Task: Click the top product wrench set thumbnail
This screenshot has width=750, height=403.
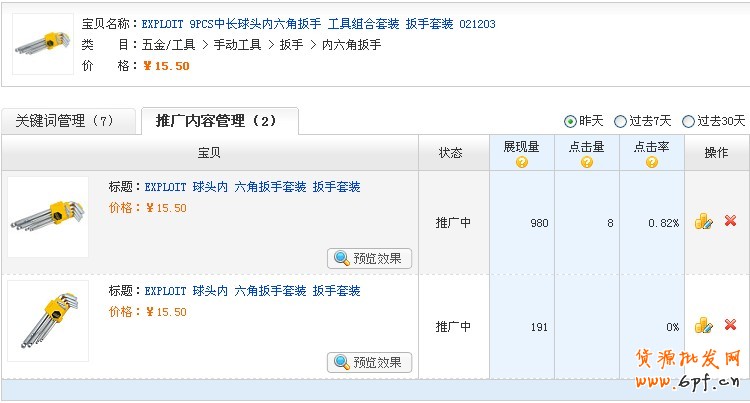Action: coord(42,44)
